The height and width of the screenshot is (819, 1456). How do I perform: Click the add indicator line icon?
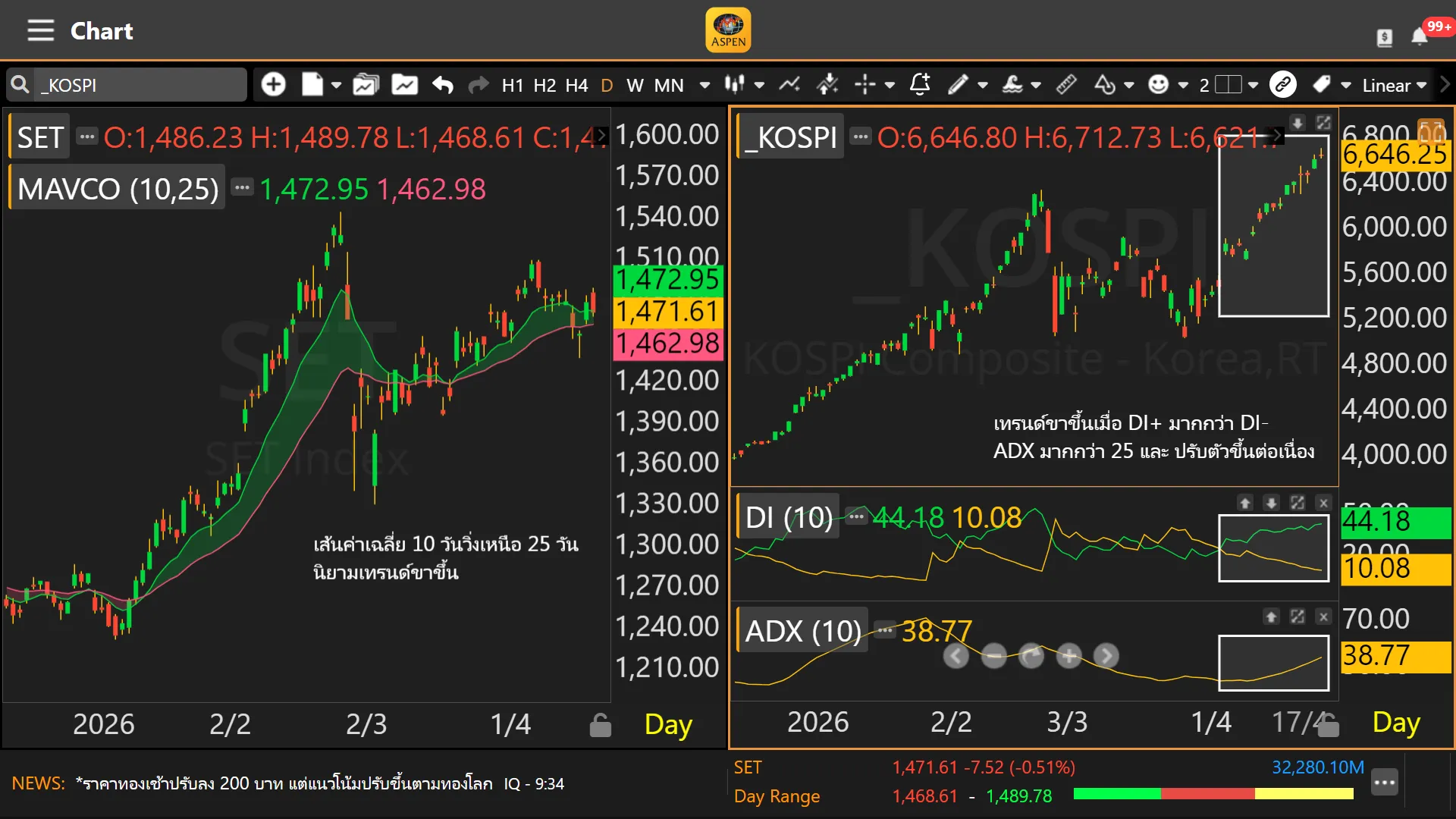click(789, 85)
